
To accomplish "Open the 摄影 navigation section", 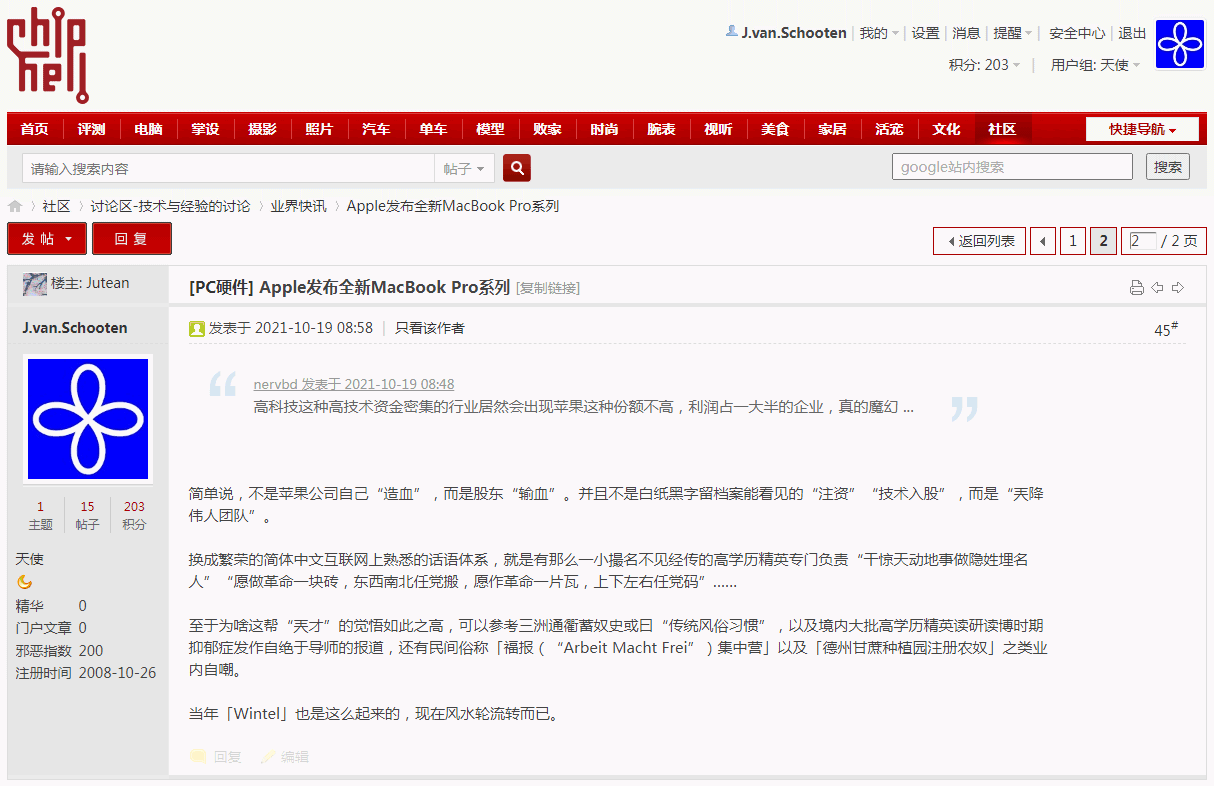I will (262, 129).
